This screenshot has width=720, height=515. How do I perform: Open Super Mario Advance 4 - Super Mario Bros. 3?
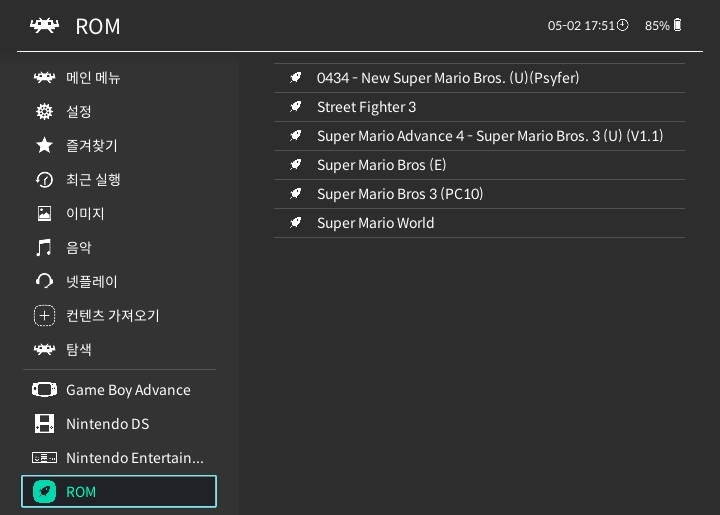click(479, 136)
